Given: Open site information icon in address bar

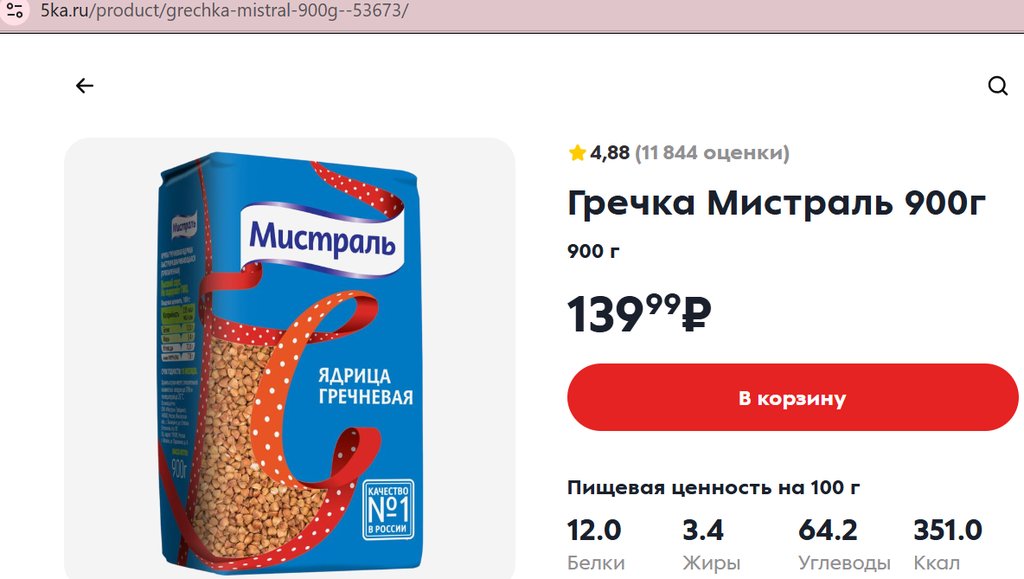Looking at the screenshot, I should pos(14,11).
